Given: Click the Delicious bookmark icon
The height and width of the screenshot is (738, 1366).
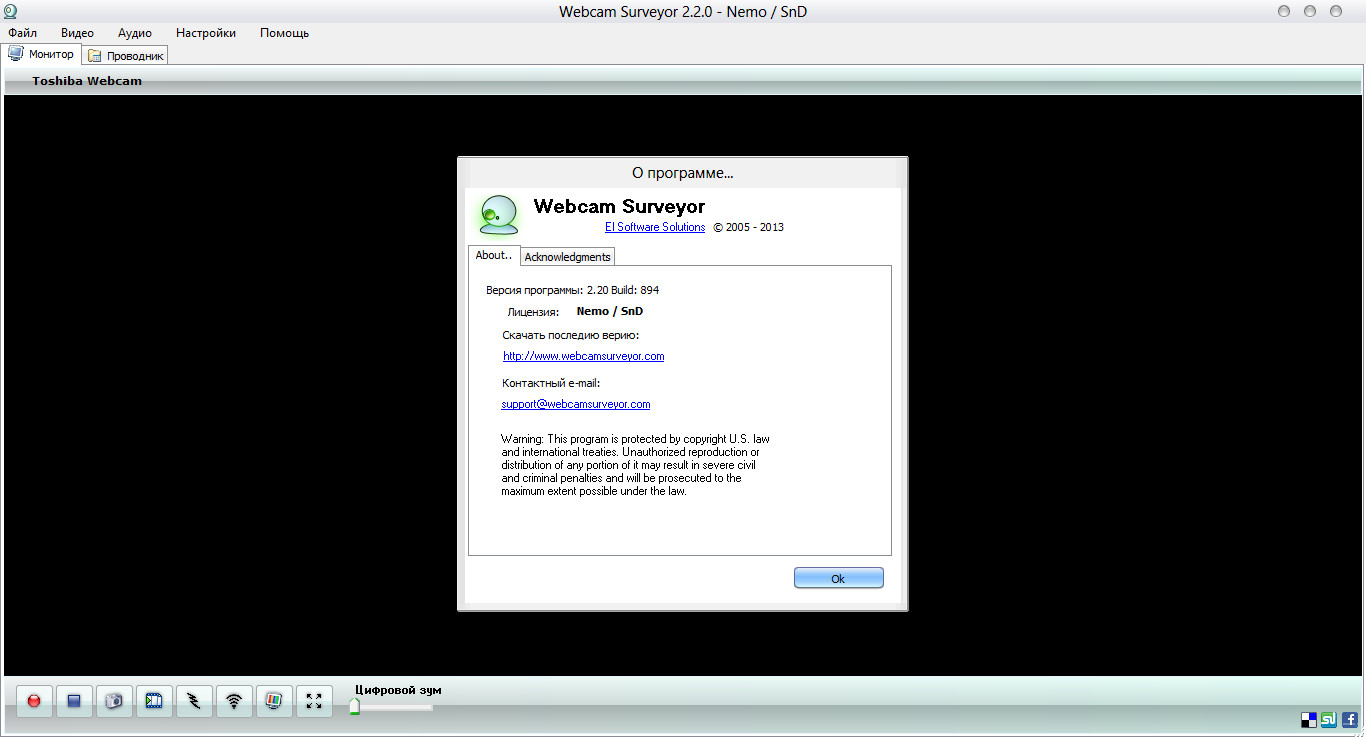Looking at the screenshot, I should (1309, 719).
